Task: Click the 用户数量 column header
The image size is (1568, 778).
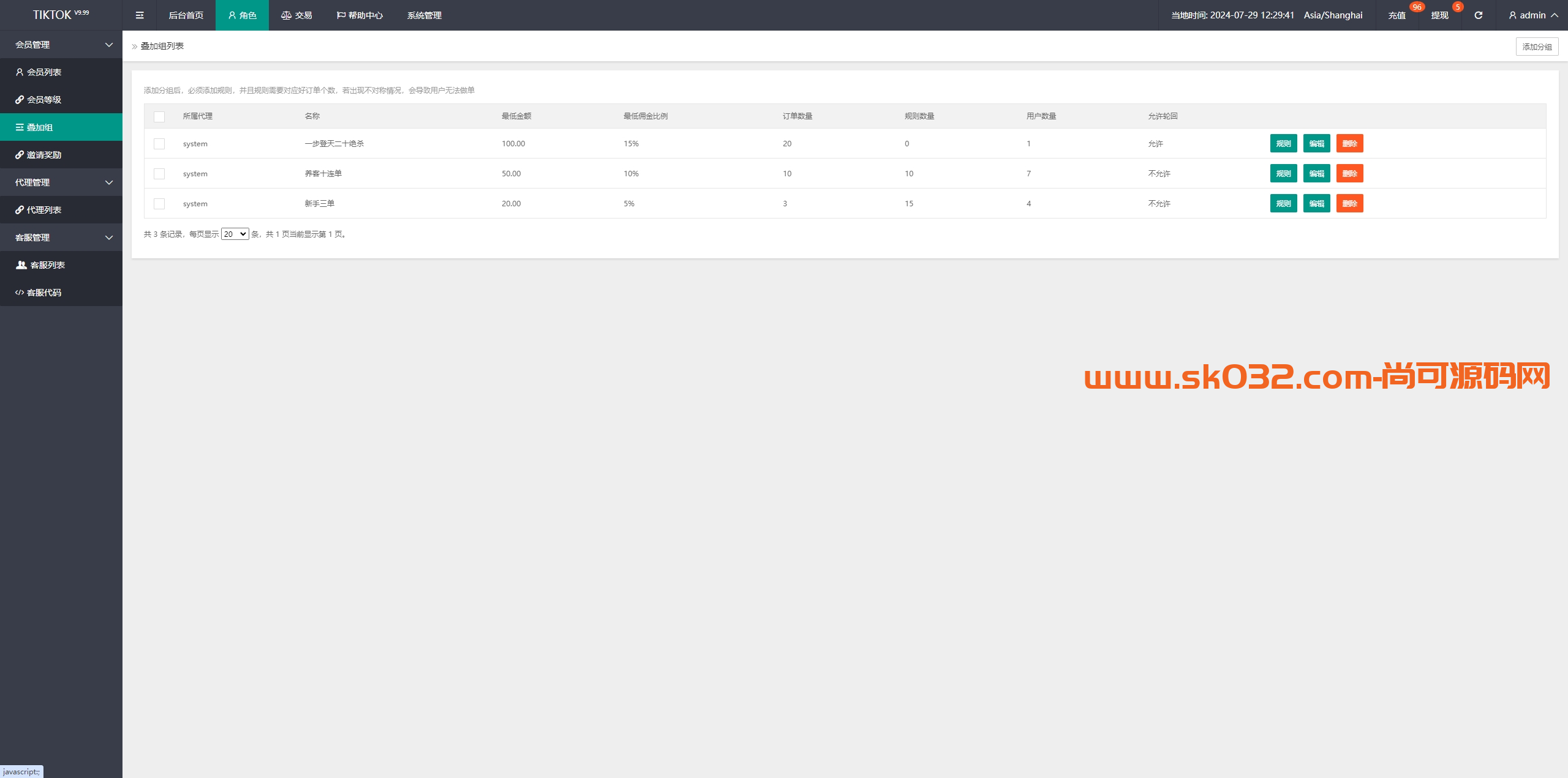Action: click(1041, 116)
